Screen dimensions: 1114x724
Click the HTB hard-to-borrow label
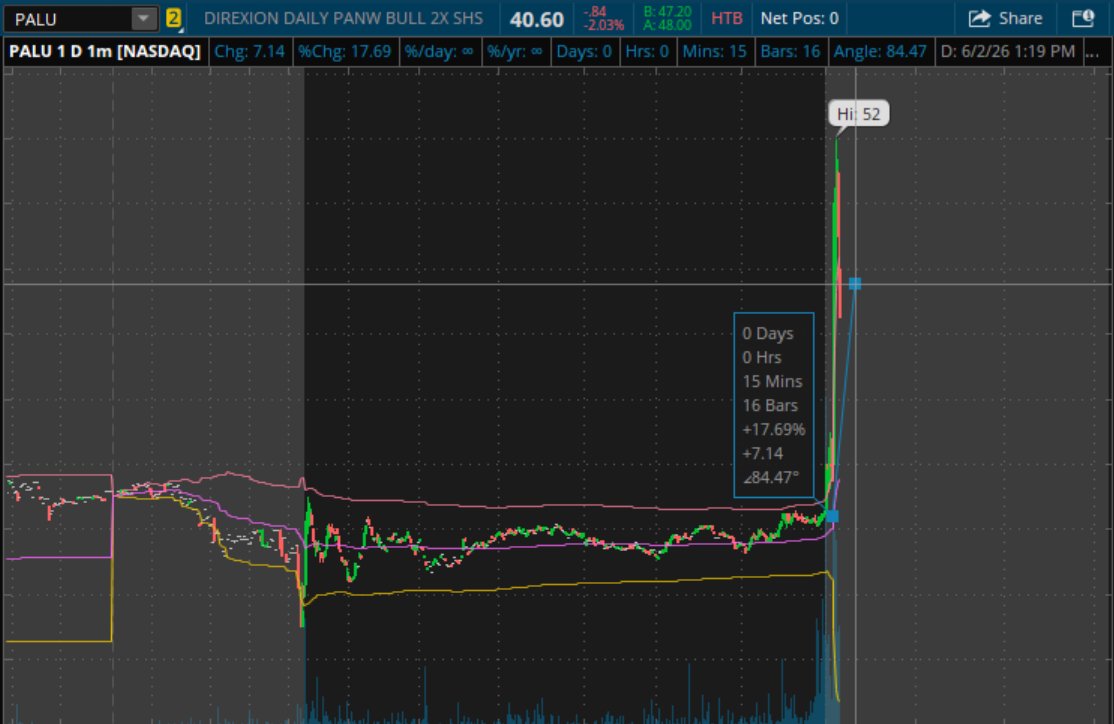click(726, 18)
